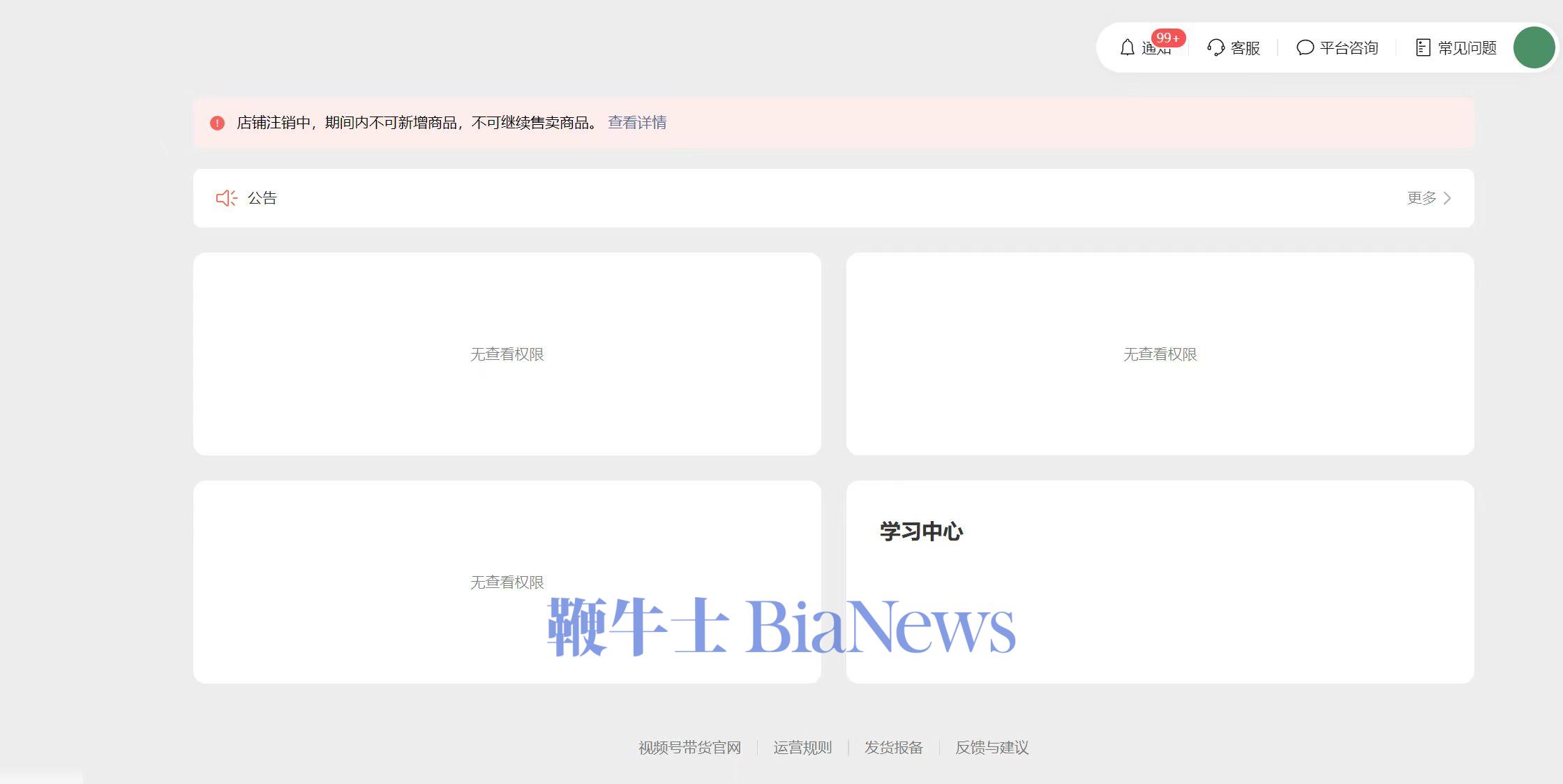
Task: Click the 公告 megaphone icon
Action: [x=226, y=198]
